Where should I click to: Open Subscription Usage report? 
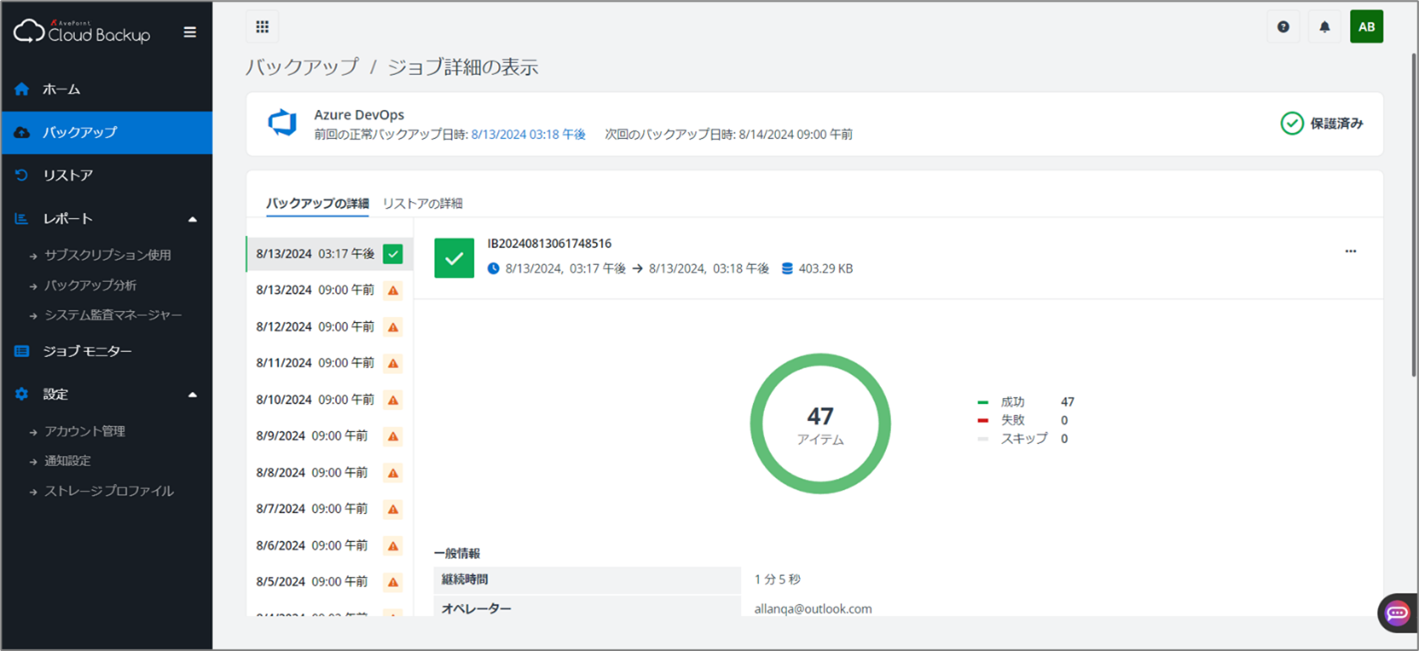[108, 255]
